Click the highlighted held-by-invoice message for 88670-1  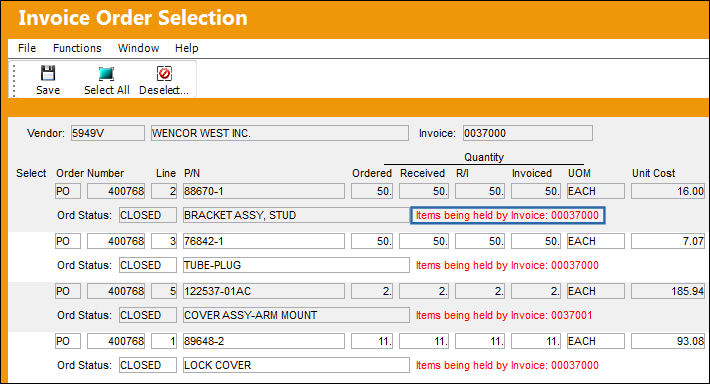508,215
